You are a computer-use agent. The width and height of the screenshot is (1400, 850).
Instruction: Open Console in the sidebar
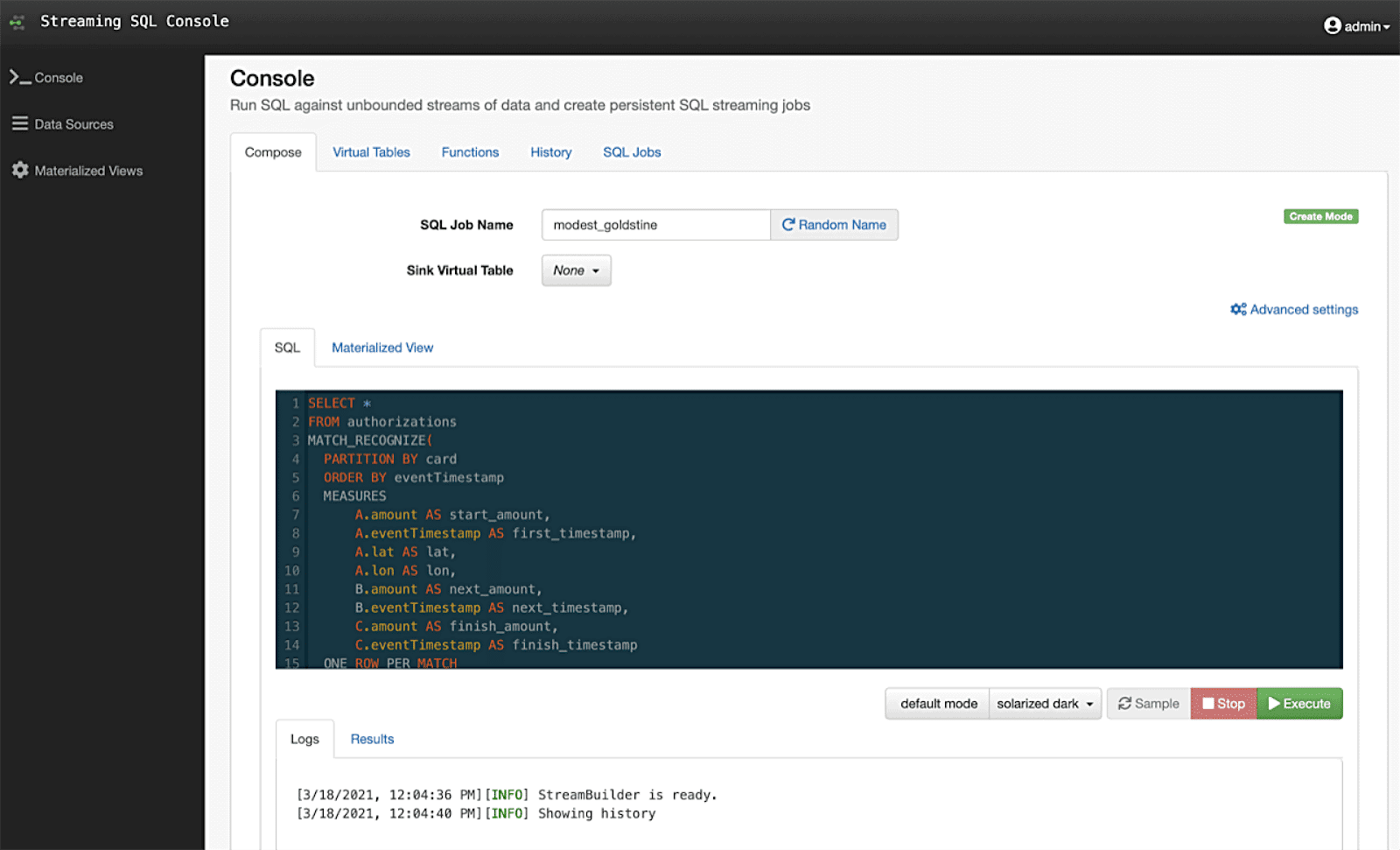pyautogui.click(x=46, y=77)
